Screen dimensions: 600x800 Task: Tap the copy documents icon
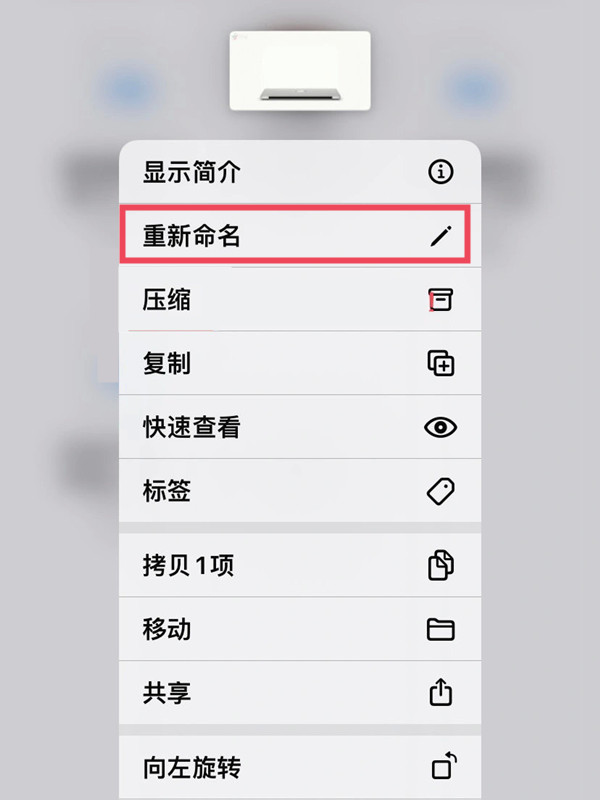pyautogui.click(x=440, y=565)
